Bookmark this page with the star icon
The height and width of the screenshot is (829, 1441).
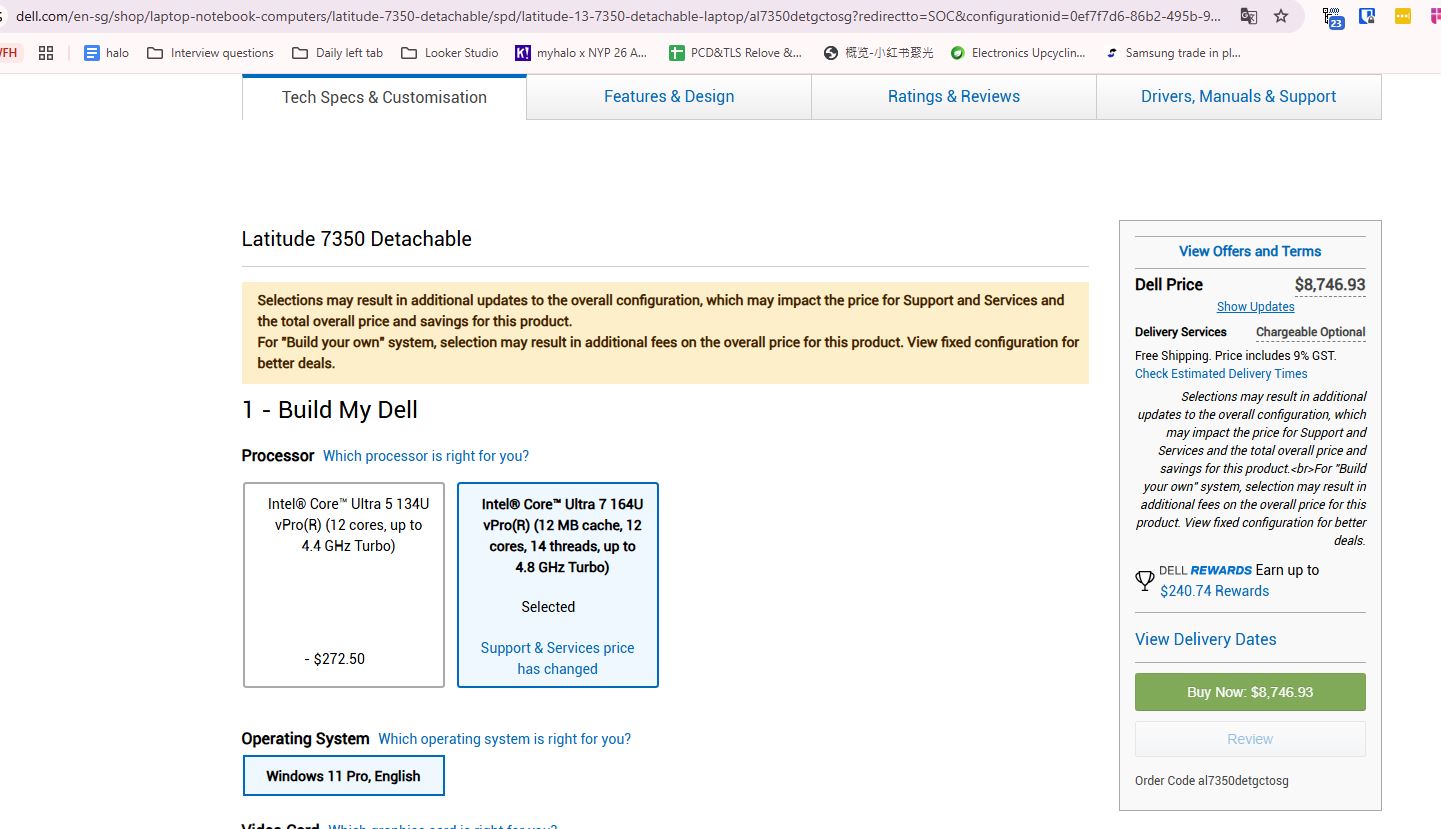pyautogui.click(x=1281, y=16)
